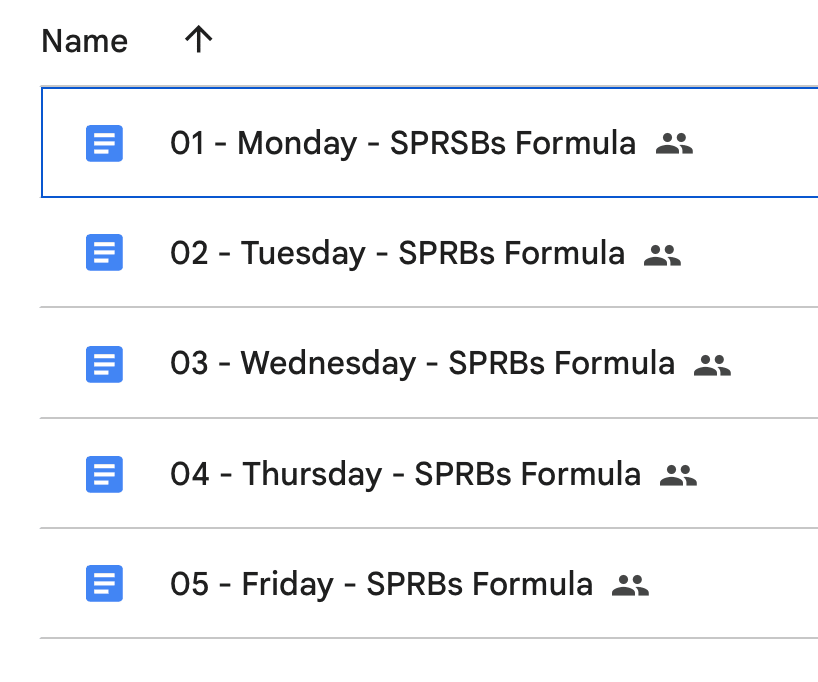Viewport: 818px width, 682px height.
Task: Click shared people icon for Wednesday document
Action: pos(713,365)
